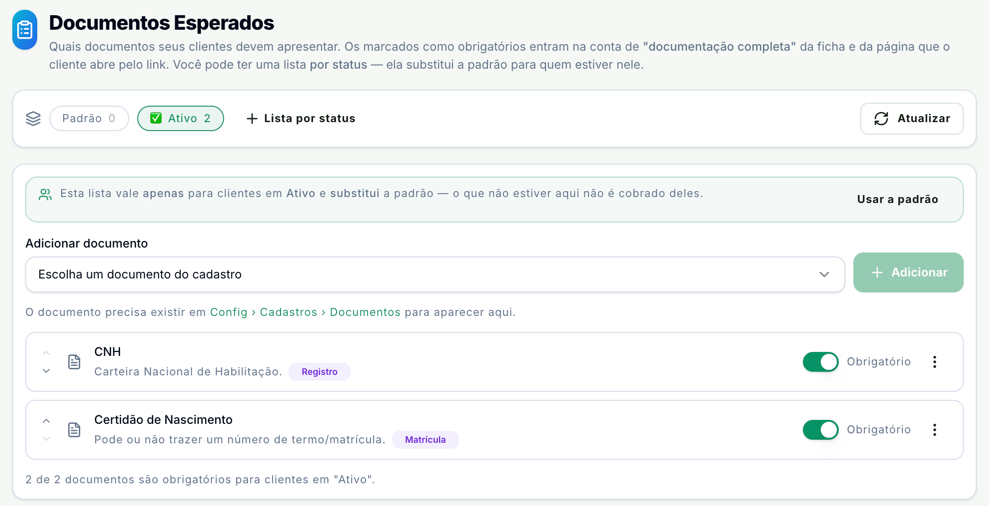
Task: Open more options for Certidão de Nascimento
Action: [935, 430]
